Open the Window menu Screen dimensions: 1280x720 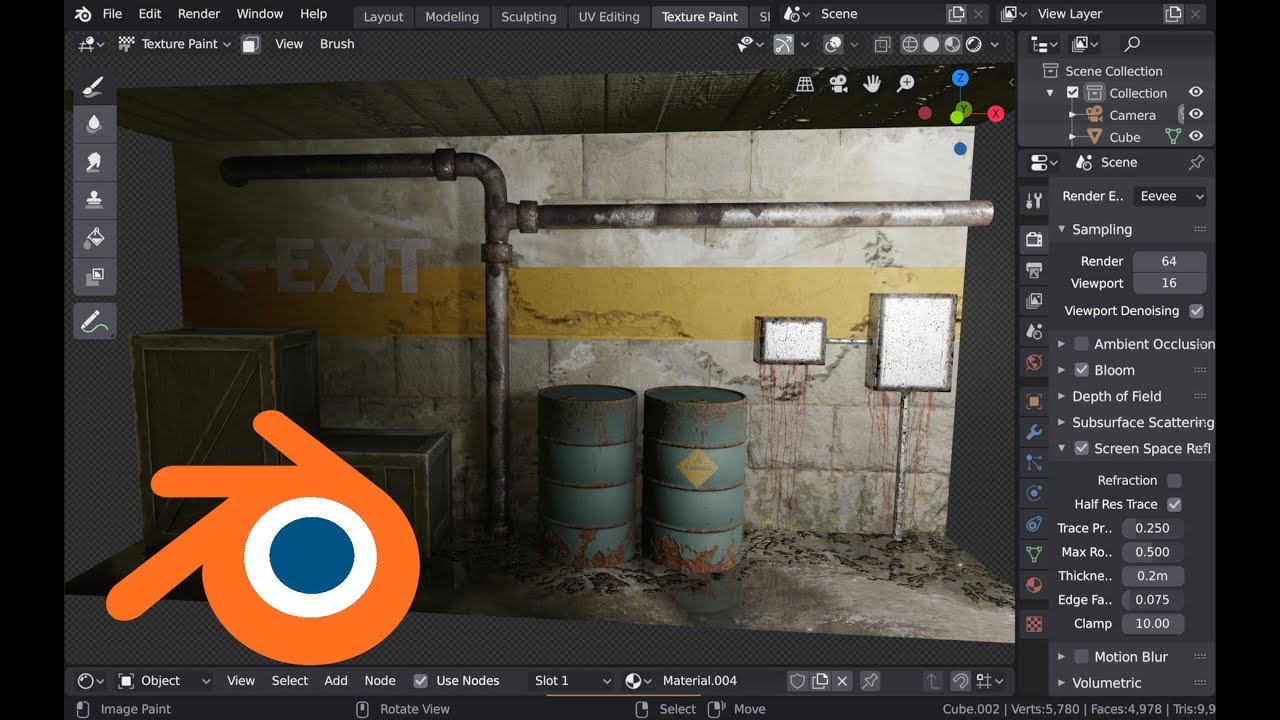(x=260, y=14)
